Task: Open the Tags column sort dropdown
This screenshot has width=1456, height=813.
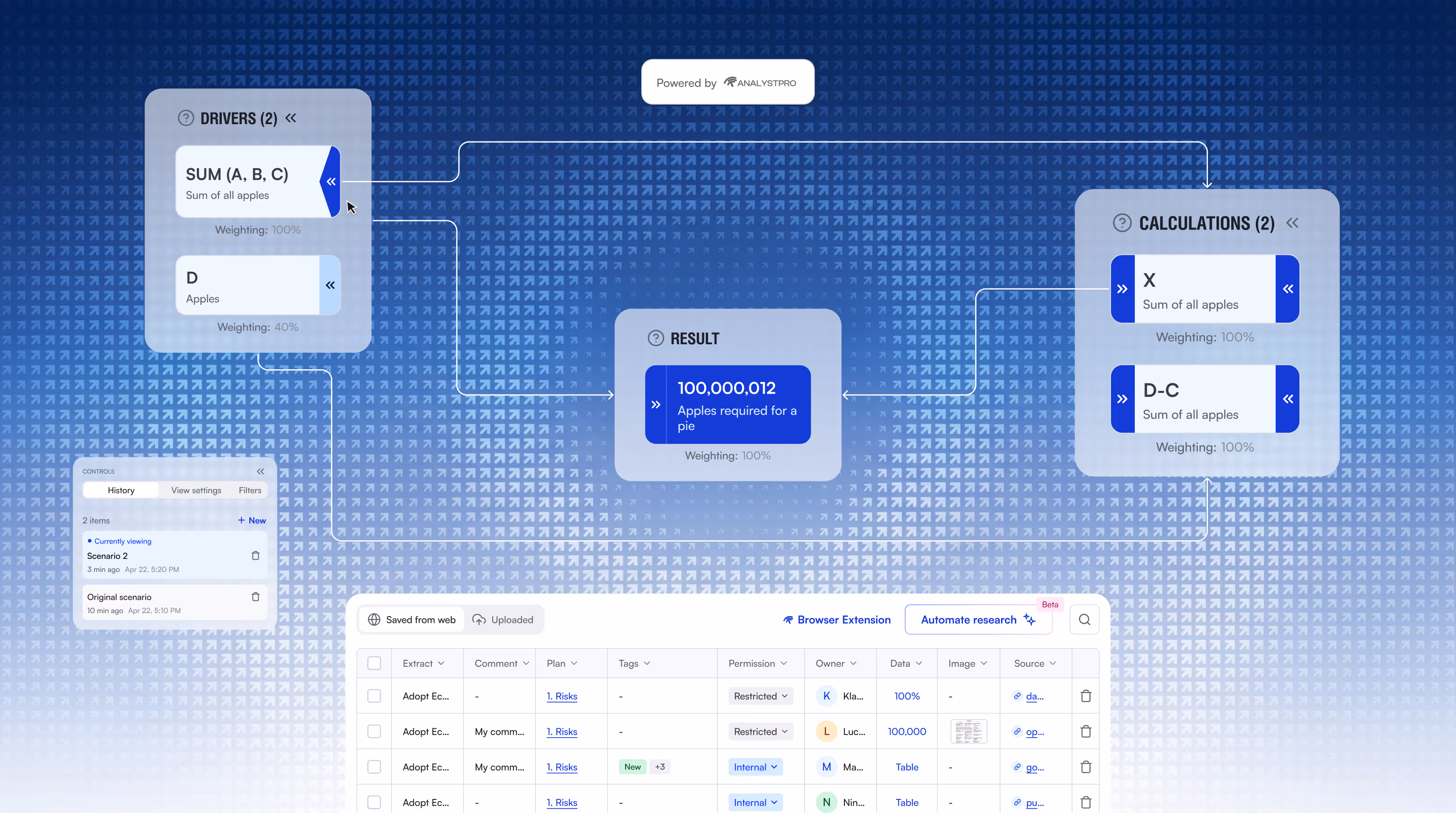Action: (647, 663)
